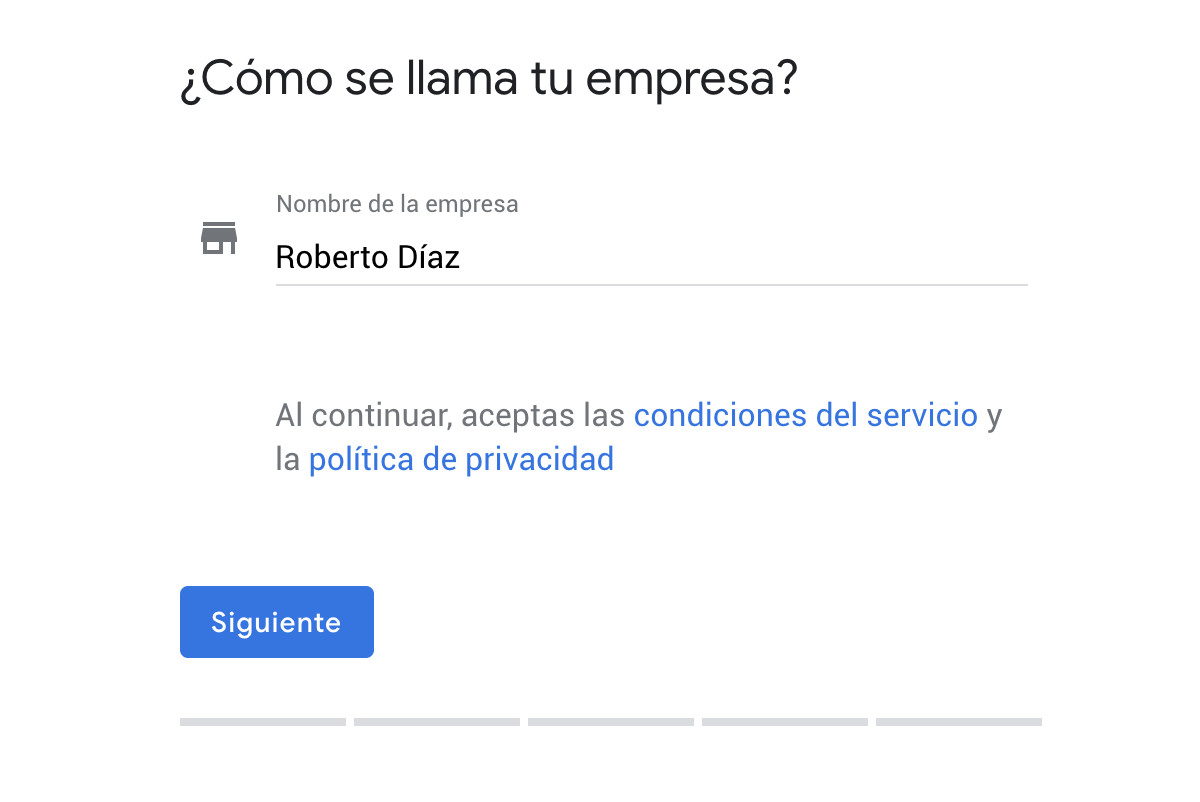Image resolution: width=1200 pixels, height=802 pixels.
Task: Open the política de privacidad link
Action: pyautogui.click(x=461, y=460)
